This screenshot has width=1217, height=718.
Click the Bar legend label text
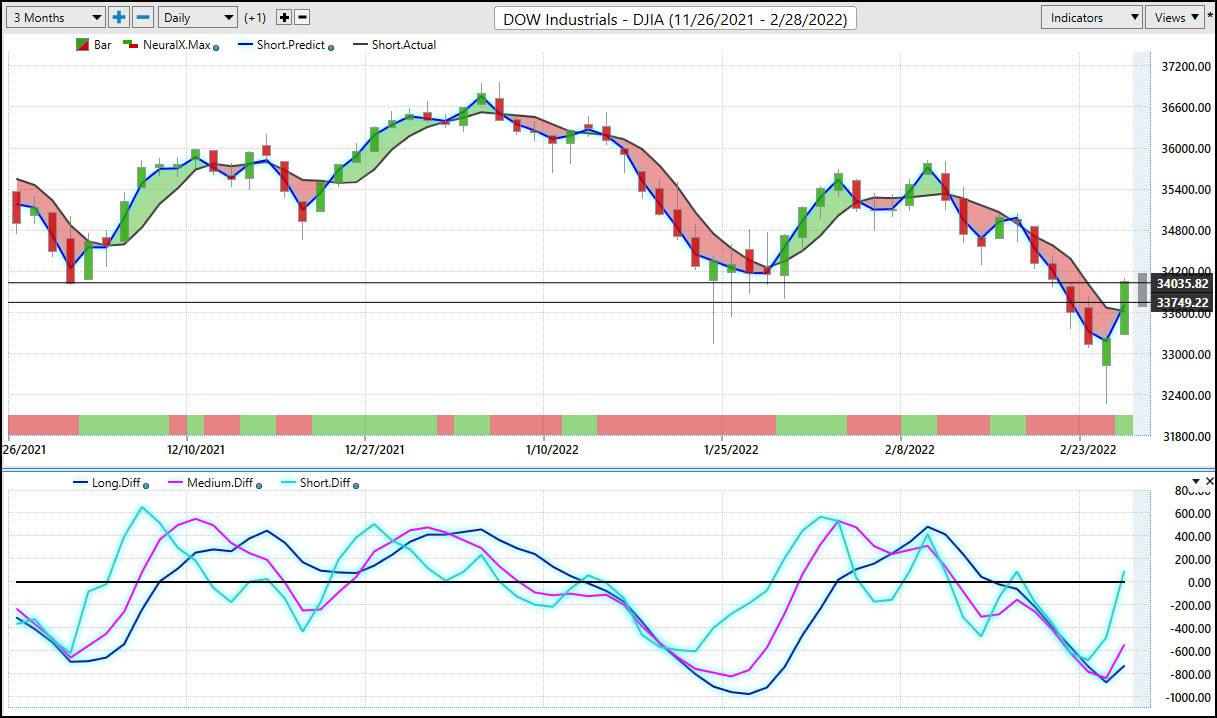103,45
